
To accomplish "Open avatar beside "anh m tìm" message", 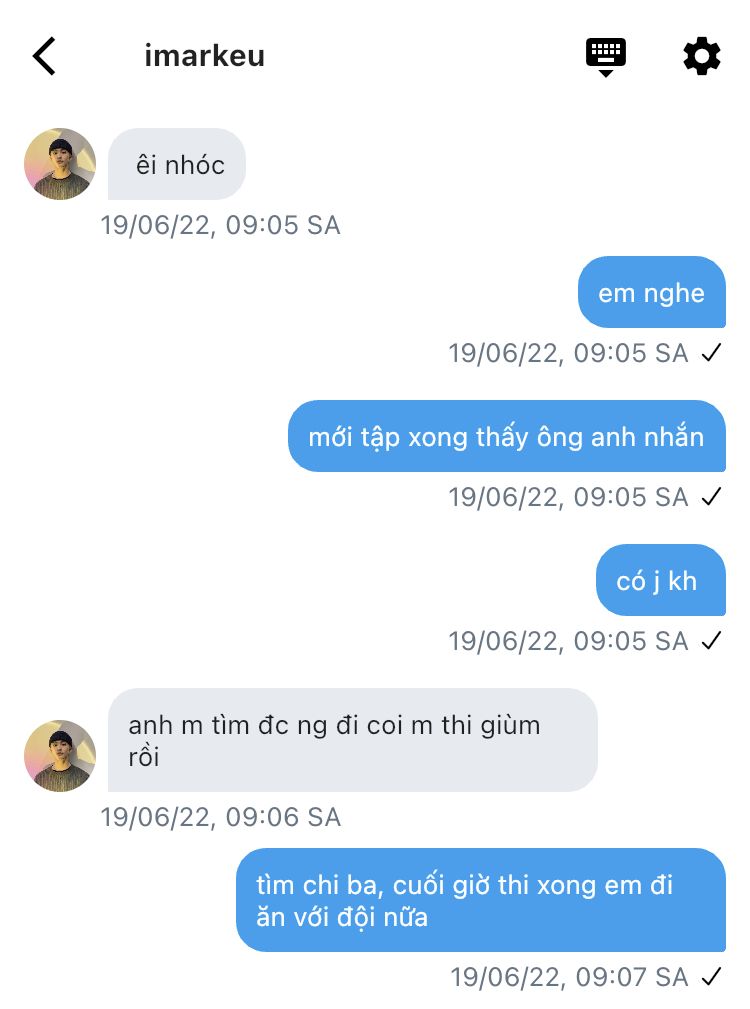I will tap(60, 756).
